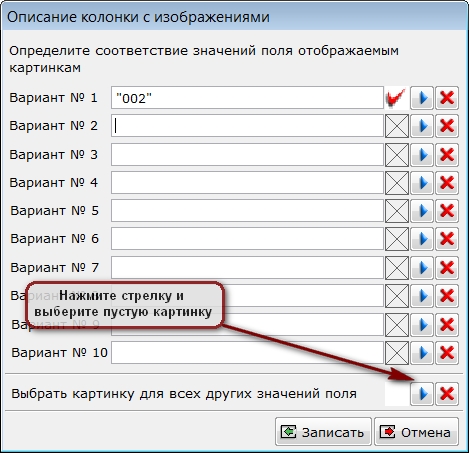Click the Вариант № 1 label

[x=53, y=98]
